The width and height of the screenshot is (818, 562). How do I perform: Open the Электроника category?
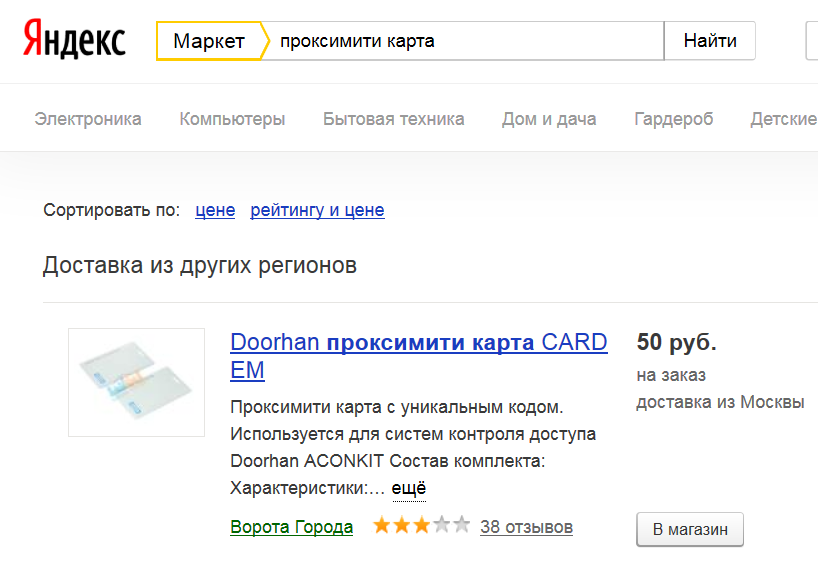point(88,119)
